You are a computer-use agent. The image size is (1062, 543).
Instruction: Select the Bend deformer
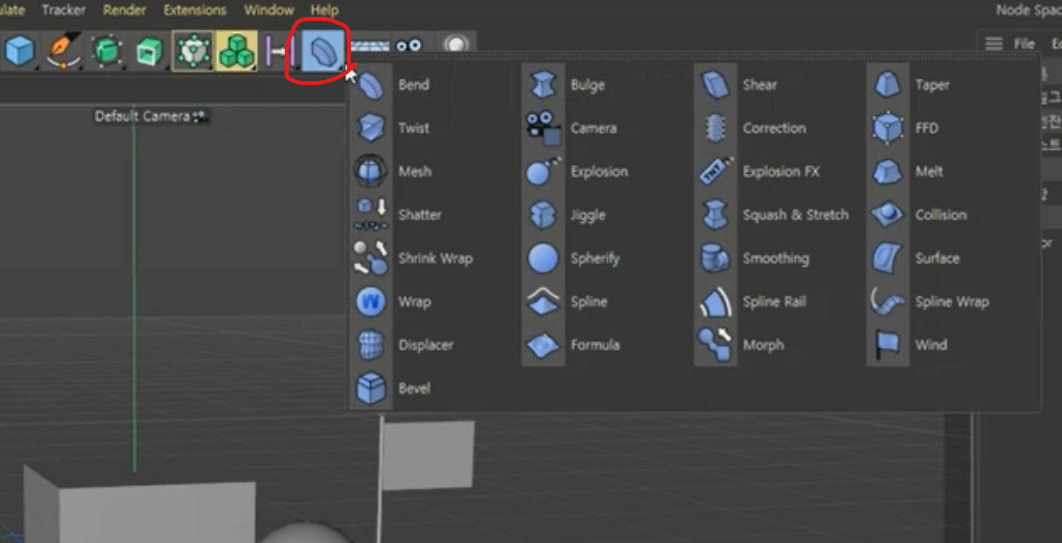point(393,85)
